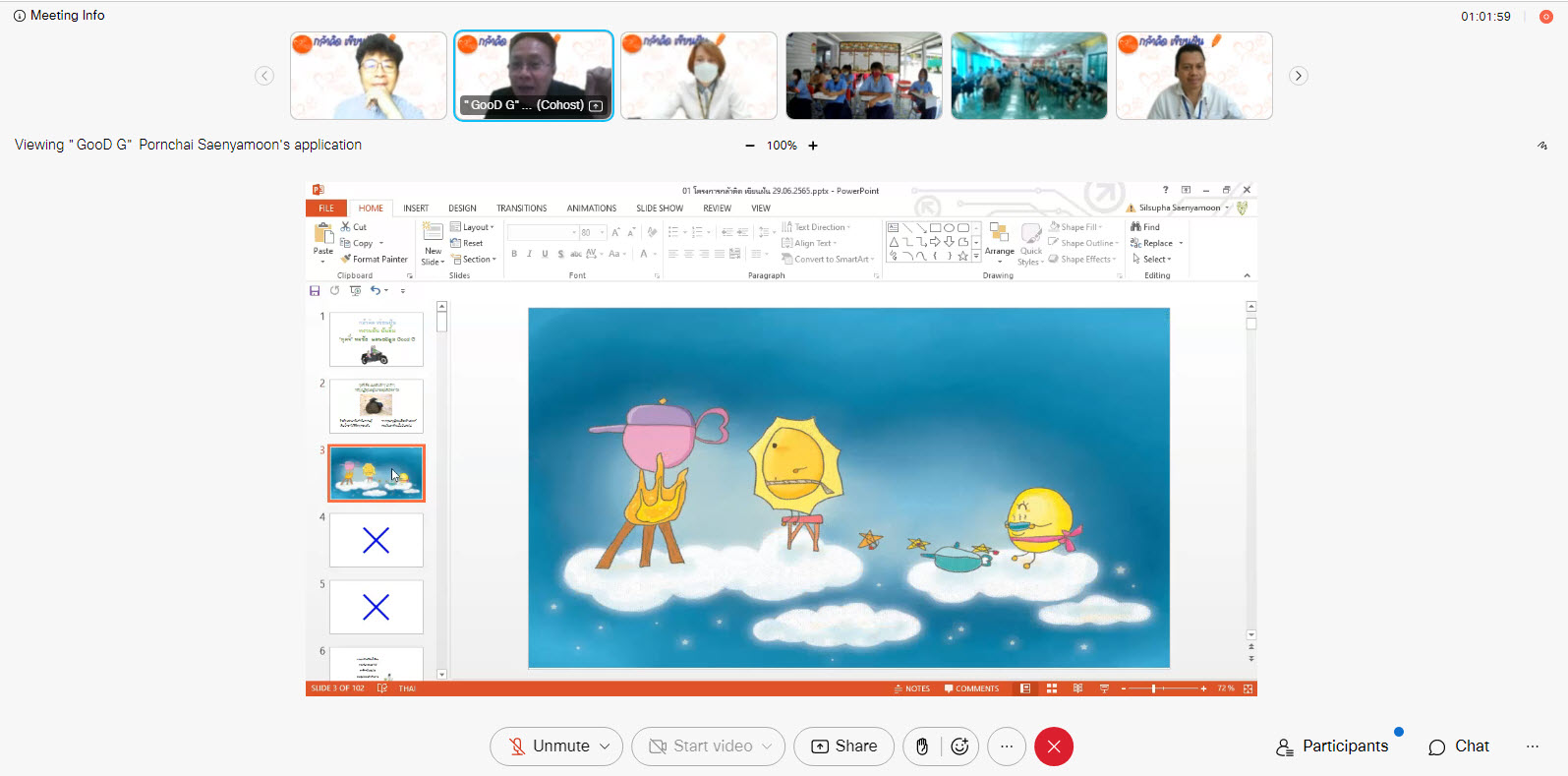Expand audio options arrow beside Unmute
1568x776 pixels.
(x=606, y=746)
